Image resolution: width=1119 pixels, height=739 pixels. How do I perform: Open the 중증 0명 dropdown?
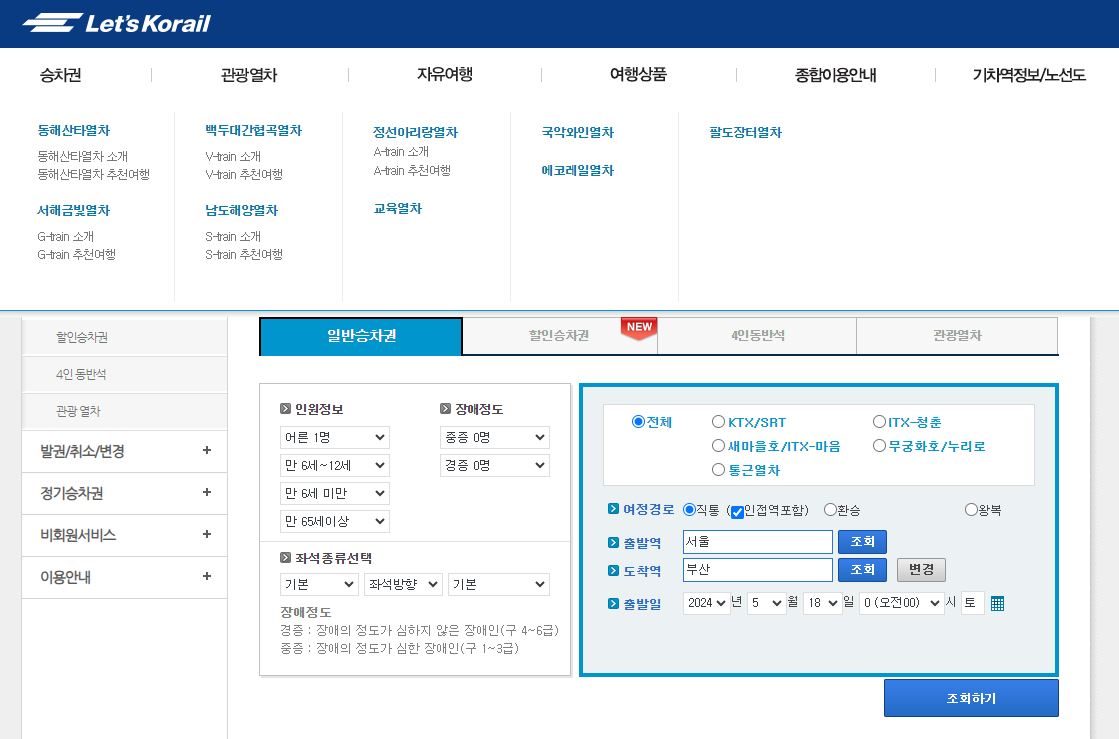(495, 437)
